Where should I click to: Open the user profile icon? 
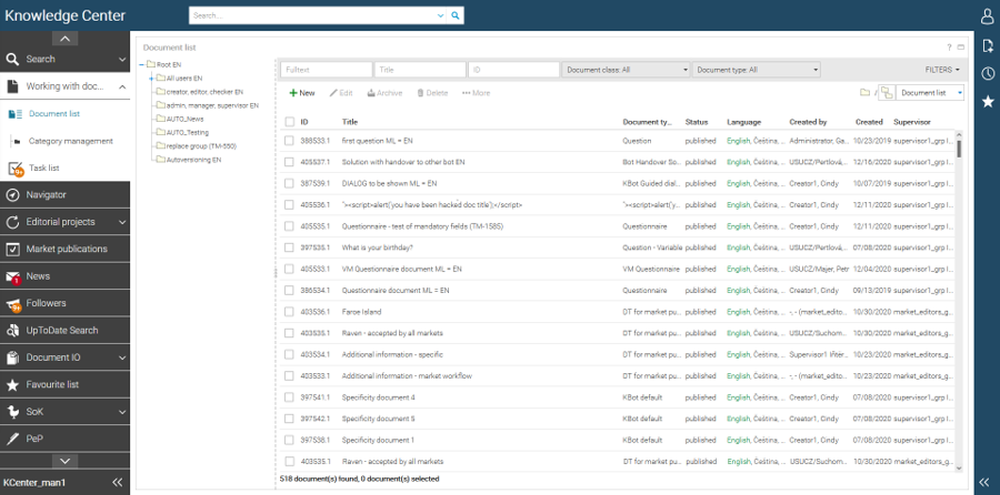[x=987, y=17]
